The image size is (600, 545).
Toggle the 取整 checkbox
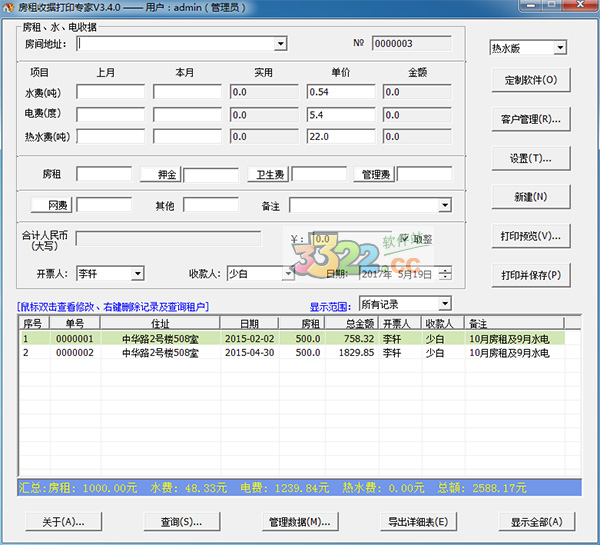tap(405, 239)
